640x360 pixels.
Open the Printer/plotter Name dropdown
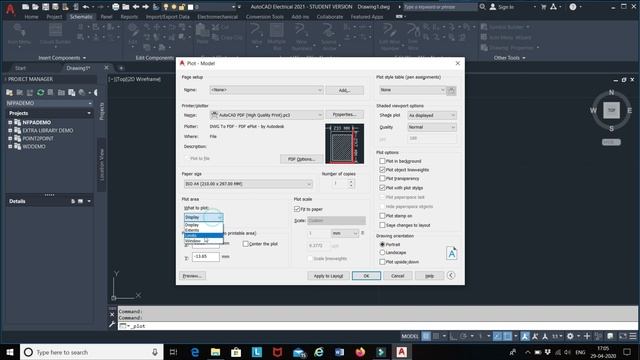[x=266, y=115]
